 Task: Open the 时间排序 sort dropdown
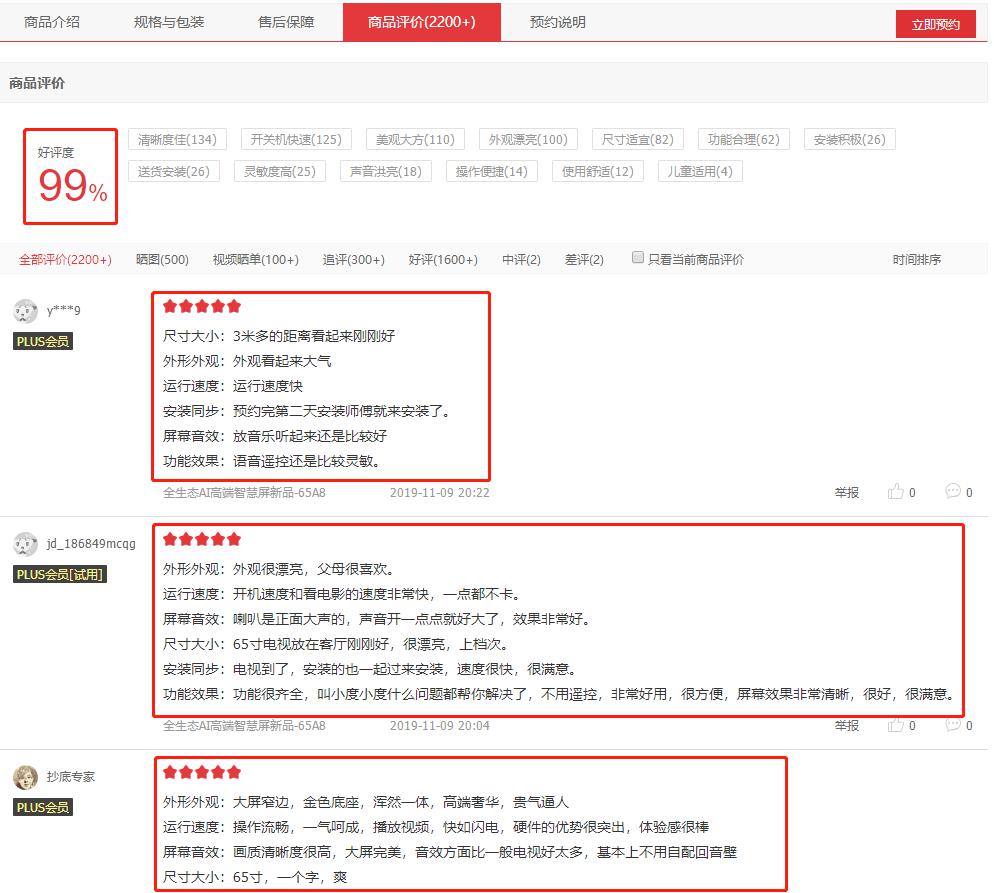[917, 260]
